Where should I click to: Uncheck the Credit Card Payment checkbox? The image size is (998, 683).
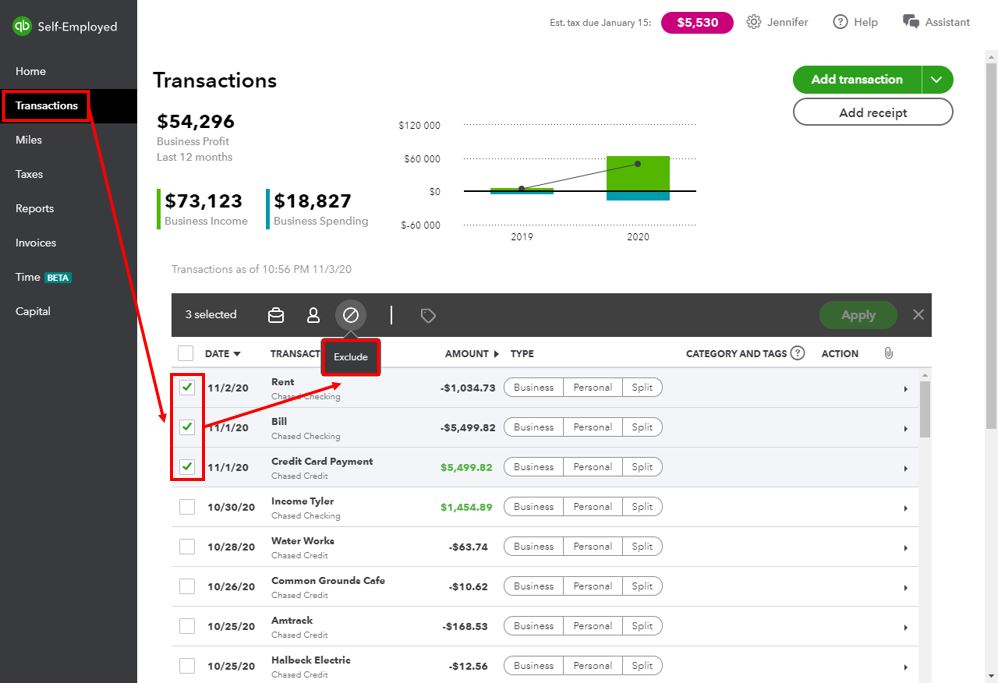click(x=186, y=467)
